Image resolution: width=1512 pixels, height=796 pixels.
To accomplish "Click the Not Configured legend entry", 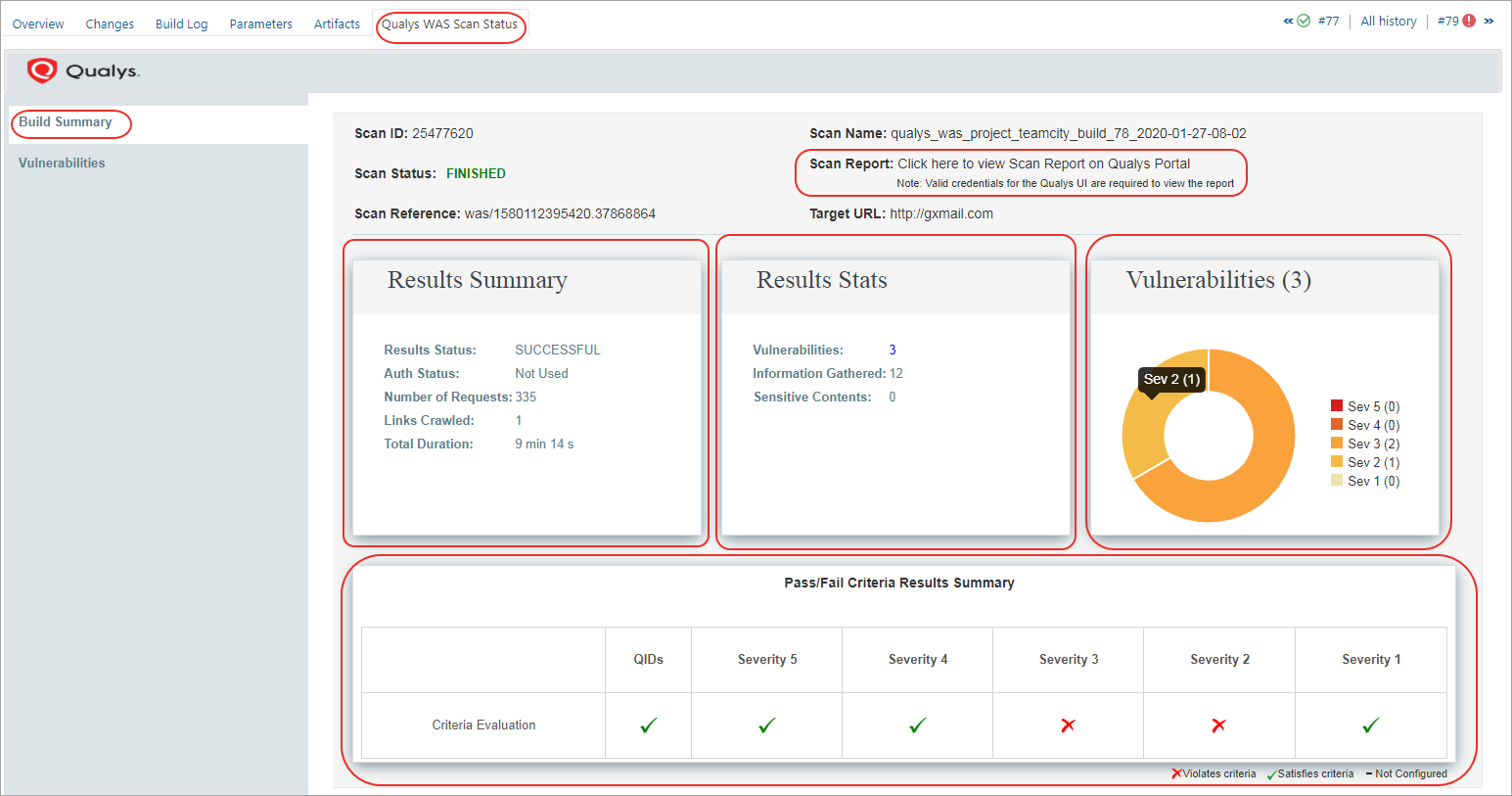I will 1406,773.
